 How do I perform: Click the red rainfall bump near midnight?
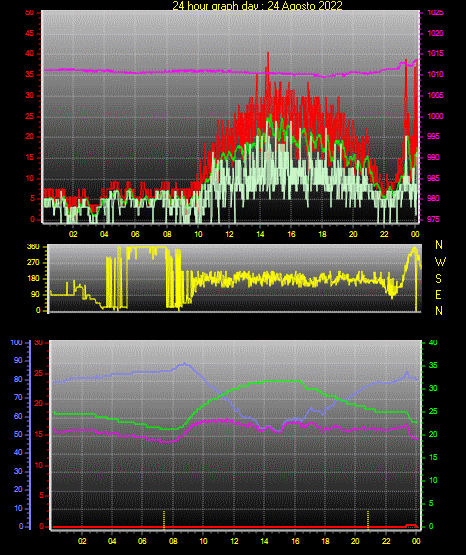[x=411, y=526]
